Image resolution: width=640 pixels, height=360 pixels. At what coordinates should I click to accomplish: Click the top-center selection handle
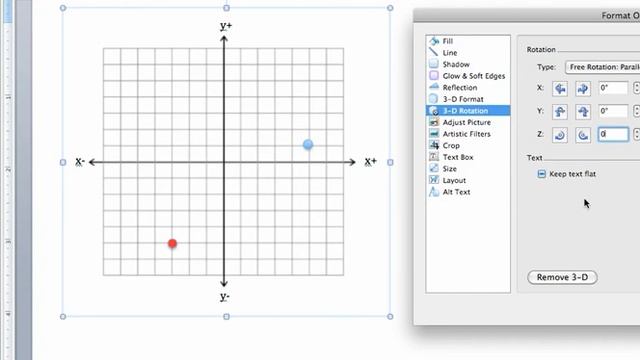pyautogui.click(x=227, y=8)
